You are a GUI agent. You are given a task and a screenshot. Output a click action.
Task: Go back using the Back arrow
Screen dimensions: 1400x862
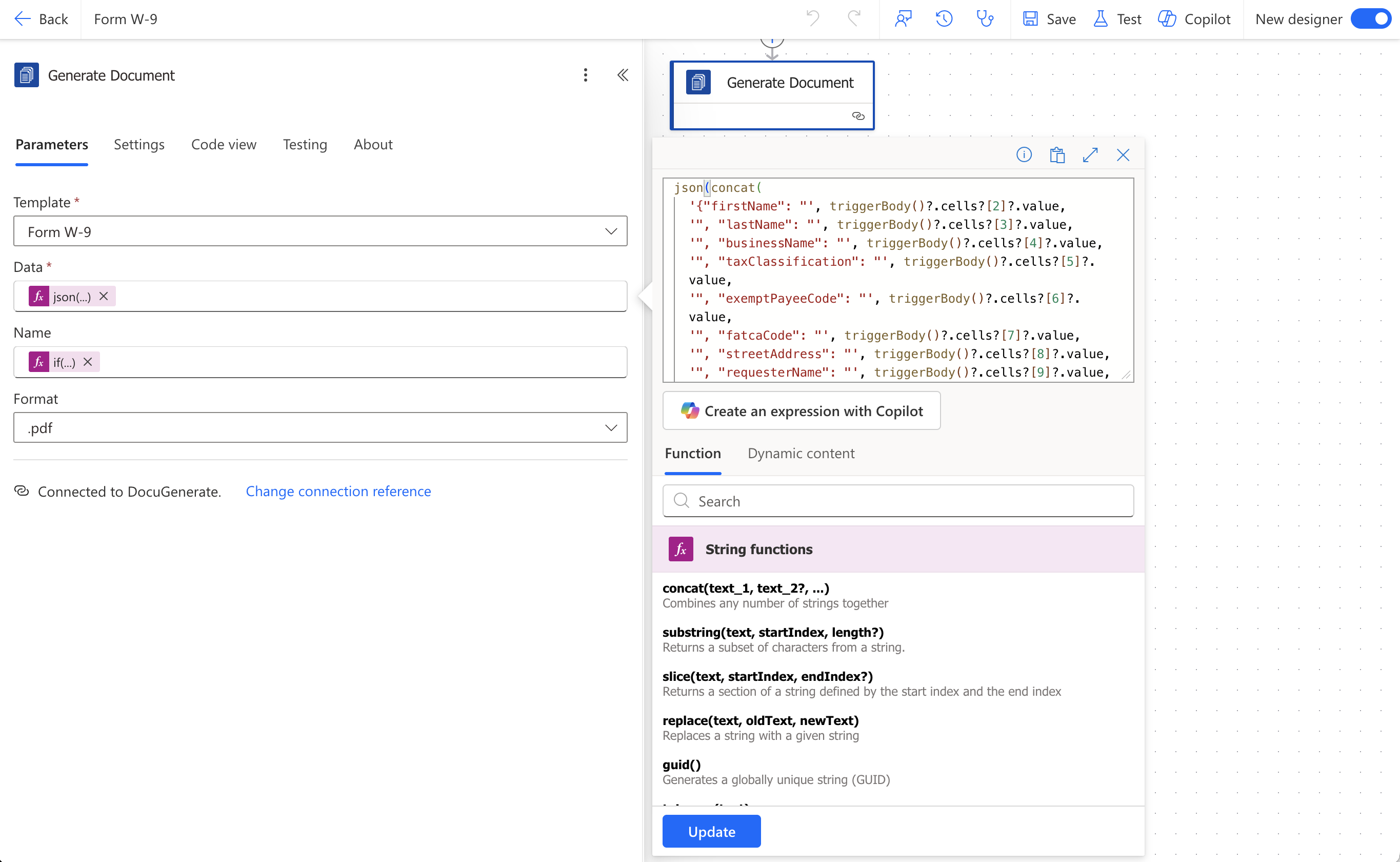click(x=41, y=19)
